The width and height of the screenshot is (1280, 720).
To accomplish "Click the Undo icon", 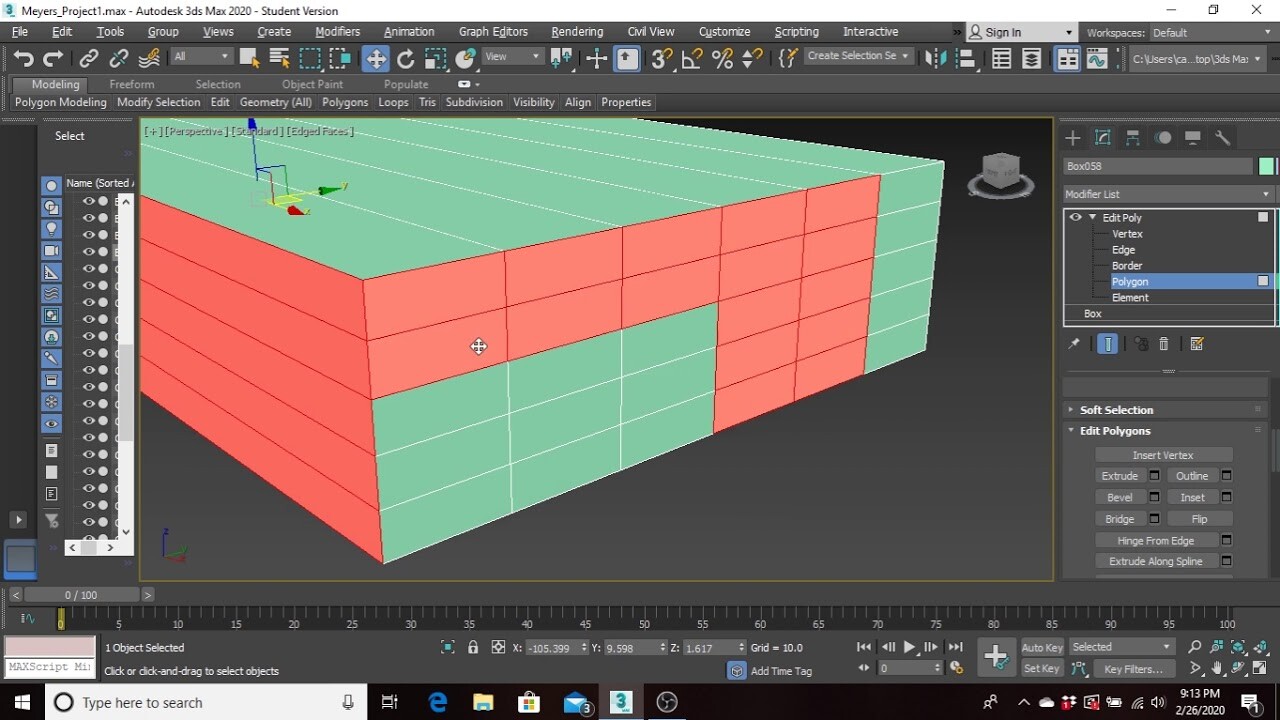I will (22, 57).
